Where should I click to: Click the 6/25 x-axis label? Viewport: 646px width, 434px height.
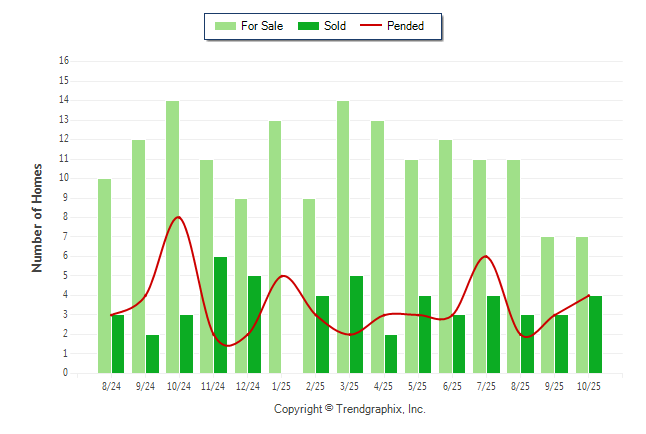pyautogui.click(x=452, y=385)
